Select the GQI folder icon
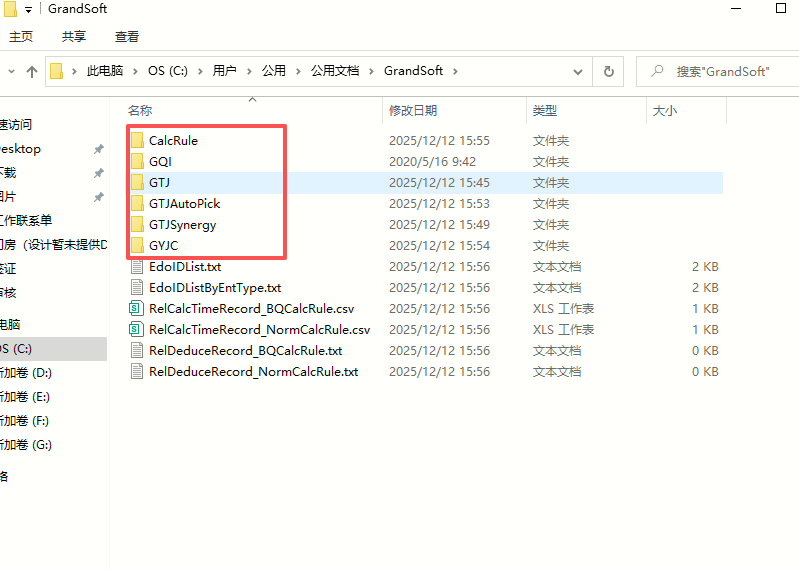The height and width of the screenshot is (570, 799). pyautogui.click(x=137, y=161)
